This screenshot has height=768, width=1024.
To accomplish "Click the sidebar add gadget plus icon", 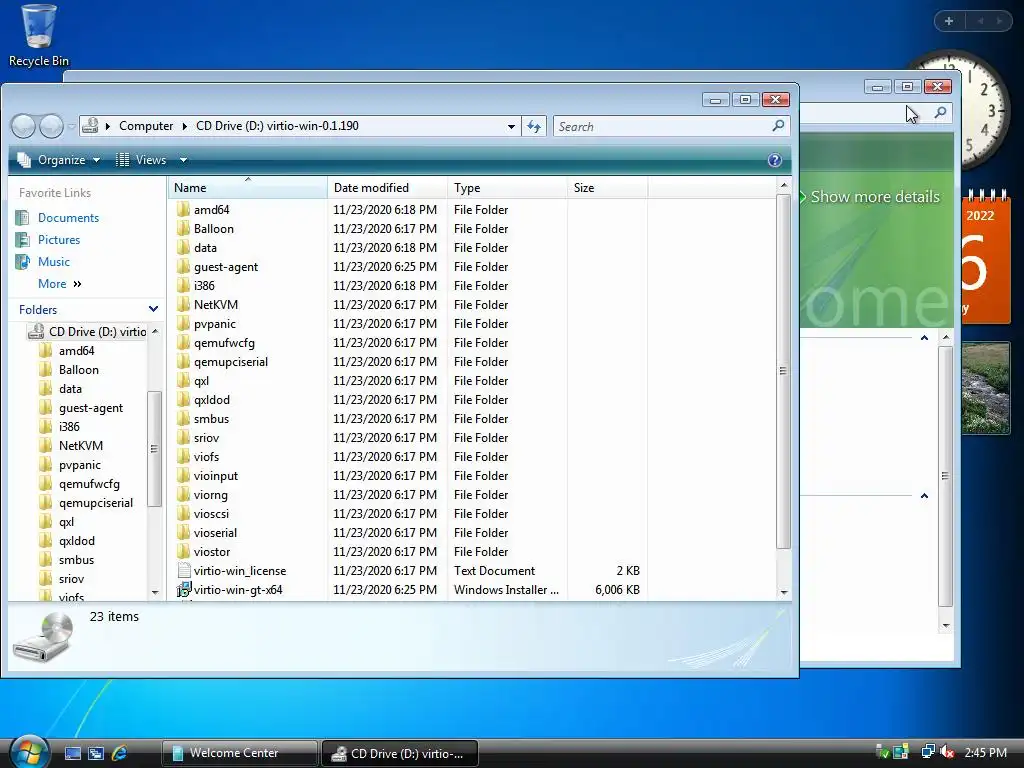I will coord(949,21).
